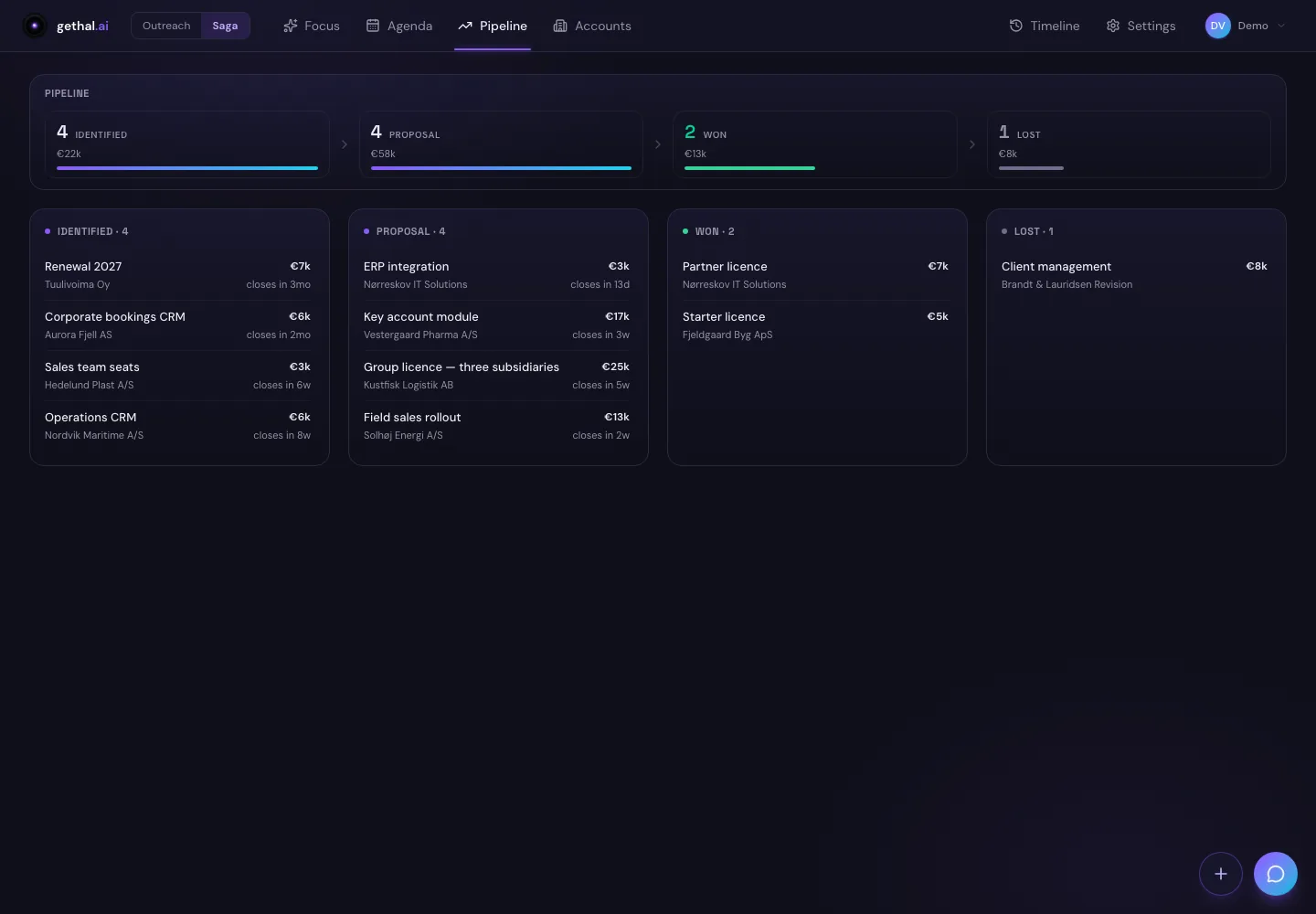
Task: Open Timeline via the clock-history icon
Action: (1016, 26)
